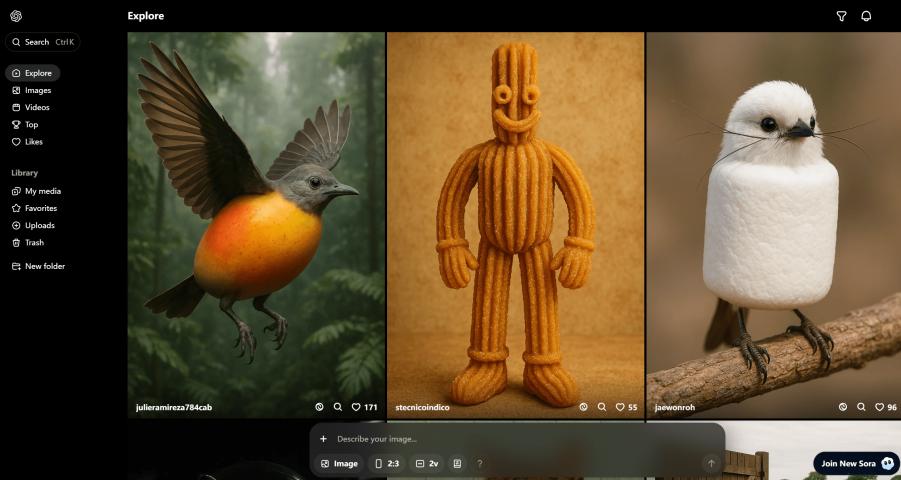Click remix icon on mango bird image
Image resolution: width=901 pixels, height=480 pixels.
coord(320,407)
